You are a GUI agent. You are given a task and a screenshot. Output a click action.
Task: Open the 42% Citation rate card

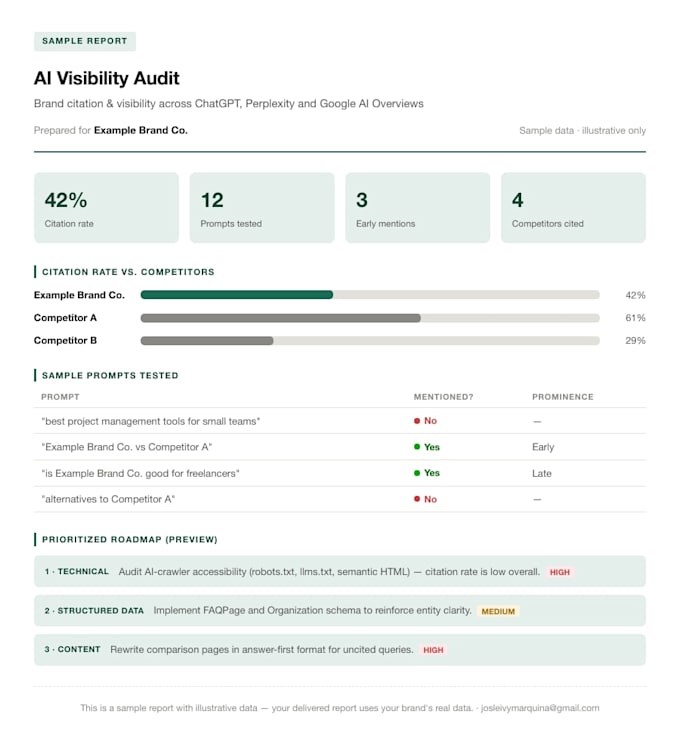point(107,208)
